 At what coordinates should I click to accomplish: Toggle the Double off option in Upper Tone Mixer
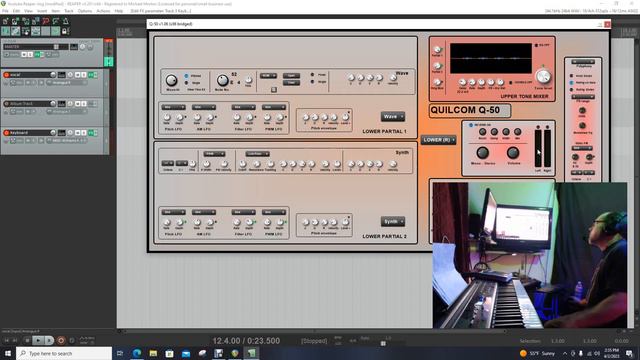pos(511,82)
